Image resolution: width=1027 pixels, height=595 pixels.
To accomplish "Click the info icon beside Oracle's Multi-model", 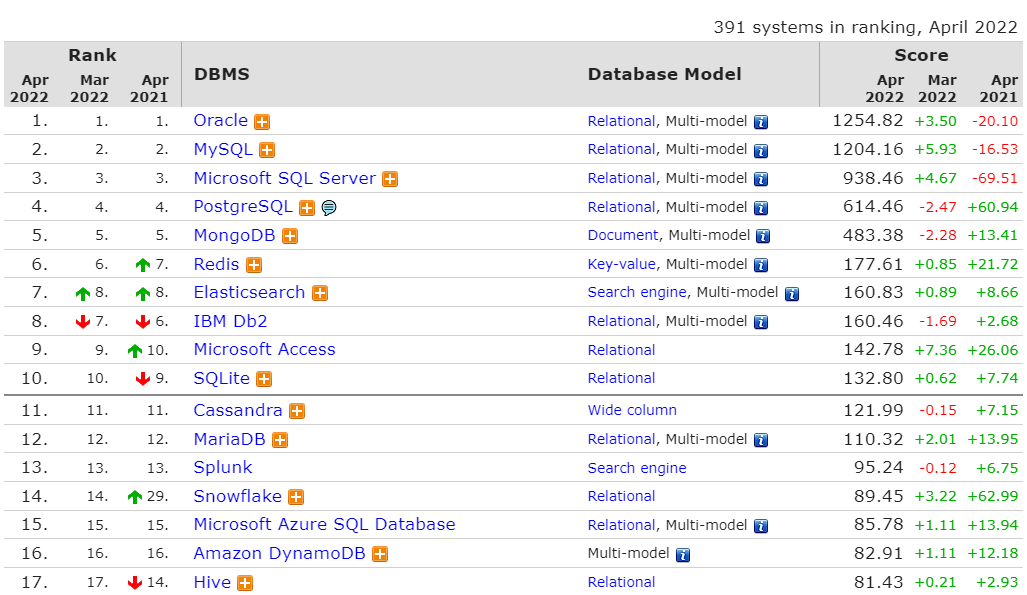I will 761,122.
